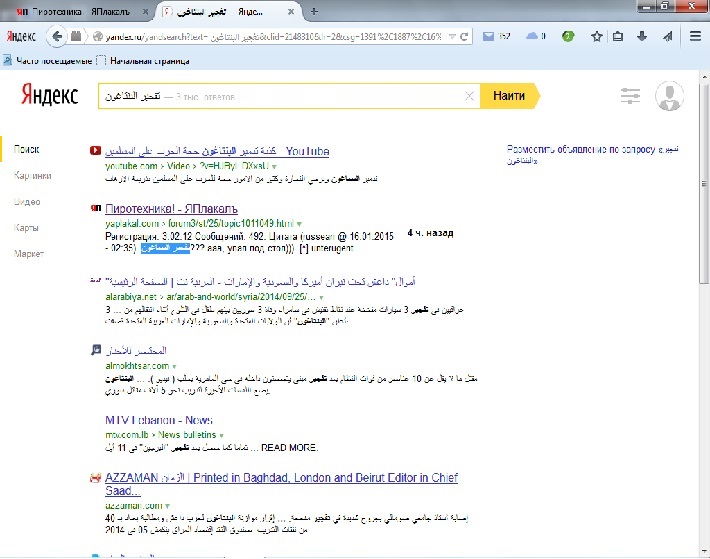
Task: Click the user profile avatar icon
Action: pos(669,96)
